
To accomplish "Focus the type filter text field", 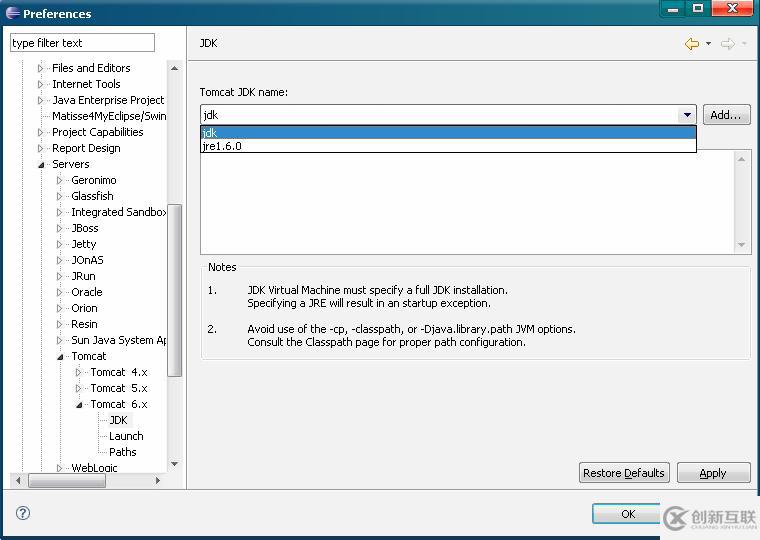I will click(x=82, y=43).
